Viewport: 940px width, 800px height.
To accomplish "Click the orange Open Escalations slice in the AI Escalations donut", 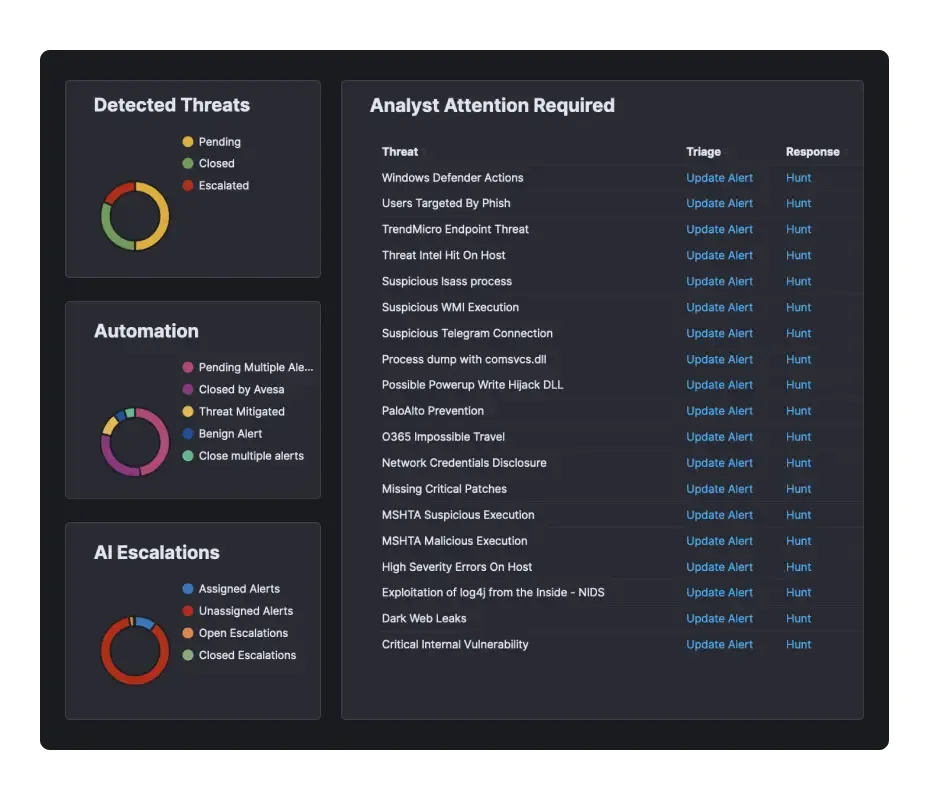I will pos(132,620).
